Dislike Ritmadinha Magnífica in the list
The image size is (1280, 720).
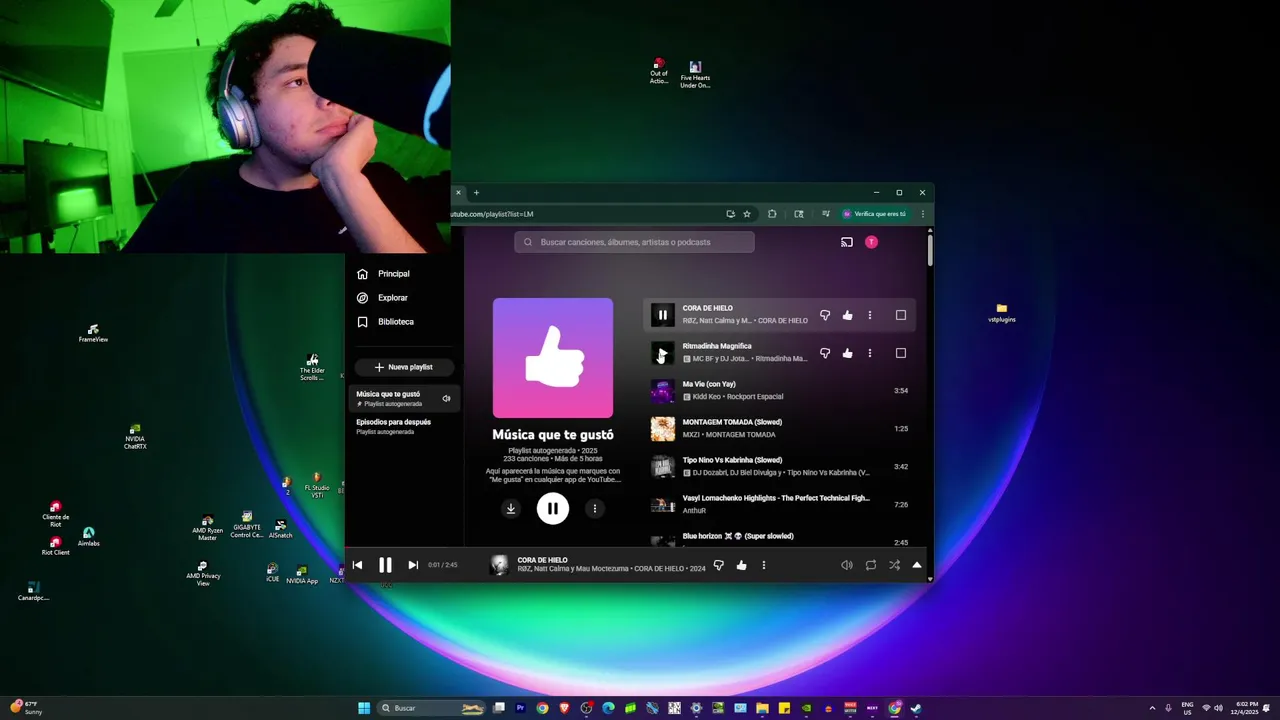pyautogui.click(x=825, y=353)
